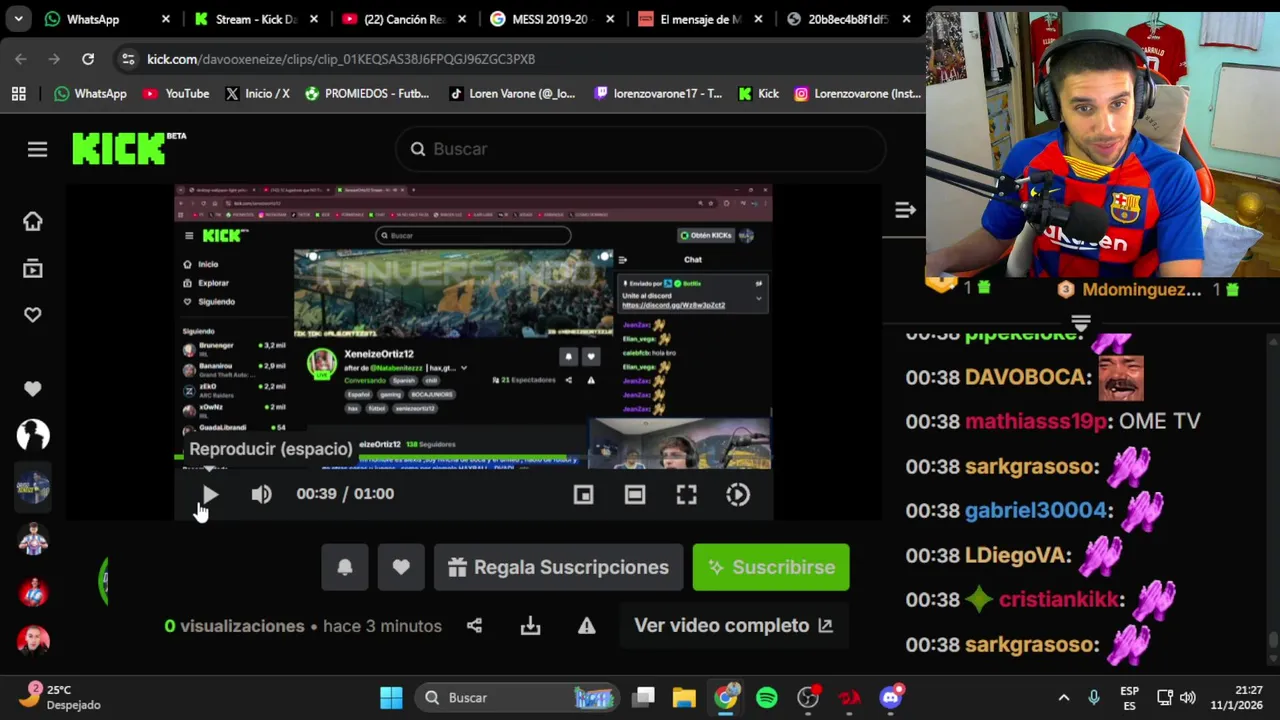Screen dimensions: 1280x720
Task: Open the Windows Start menu
Action: click(391, 698)
